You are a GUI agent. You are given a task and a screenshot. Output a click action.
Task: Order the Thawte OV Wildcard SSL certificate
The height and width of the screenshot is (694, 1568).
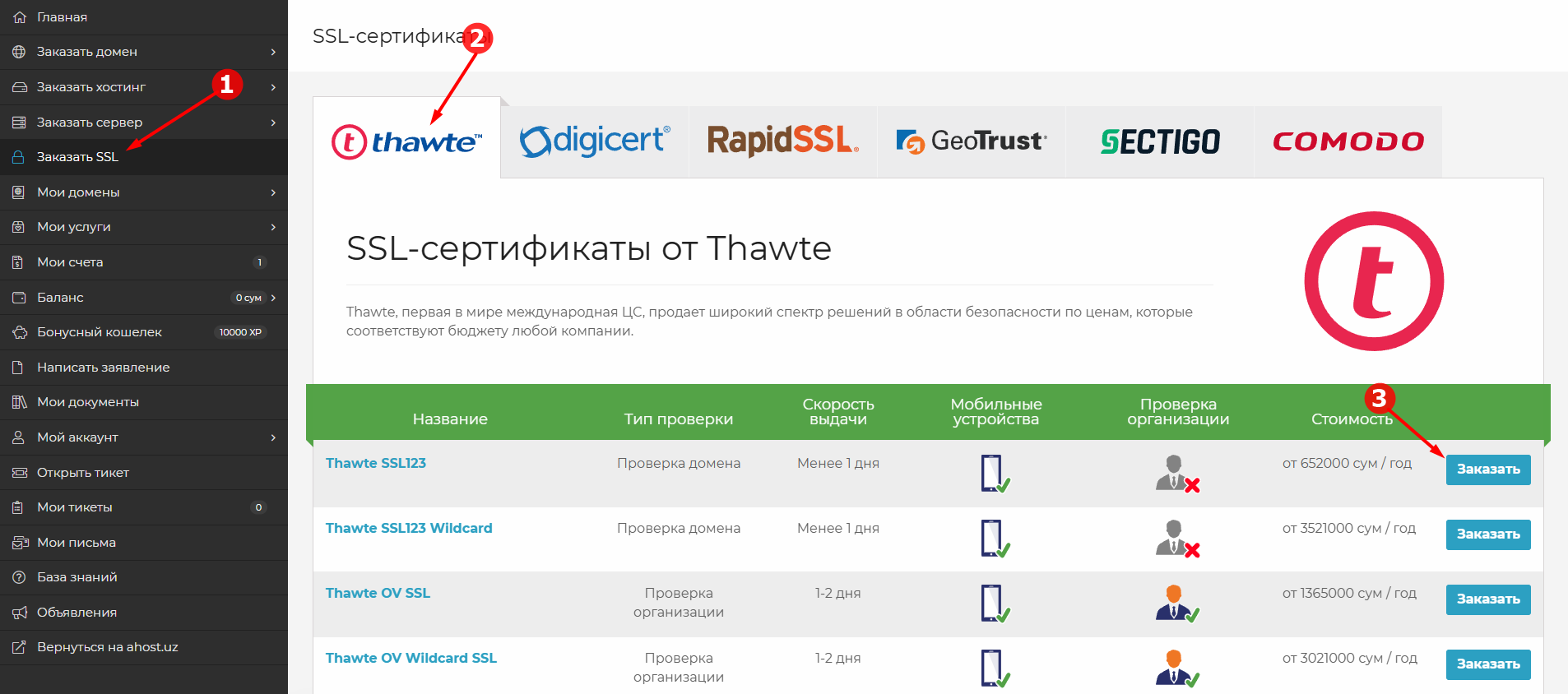point(1488,664)
